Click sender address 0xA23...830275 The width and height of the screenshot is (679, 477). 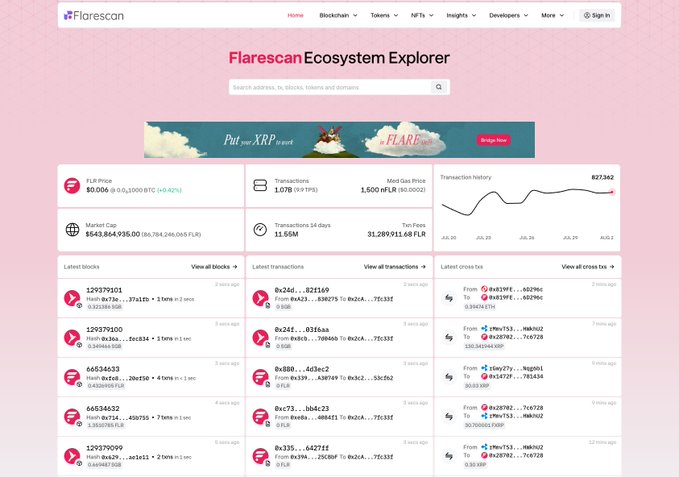click(x=314, y=299)
